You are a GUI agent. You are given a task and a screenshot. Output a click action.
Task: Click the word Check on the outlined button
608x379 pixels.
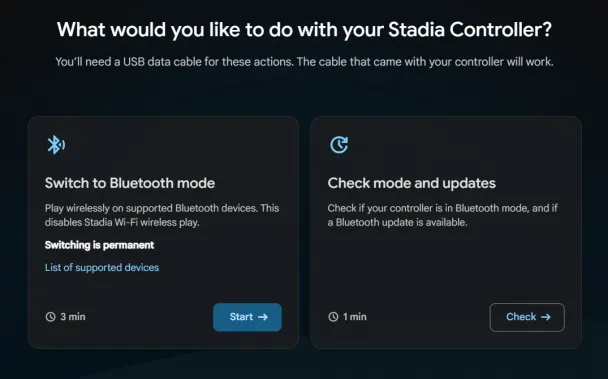click(521, 317)
